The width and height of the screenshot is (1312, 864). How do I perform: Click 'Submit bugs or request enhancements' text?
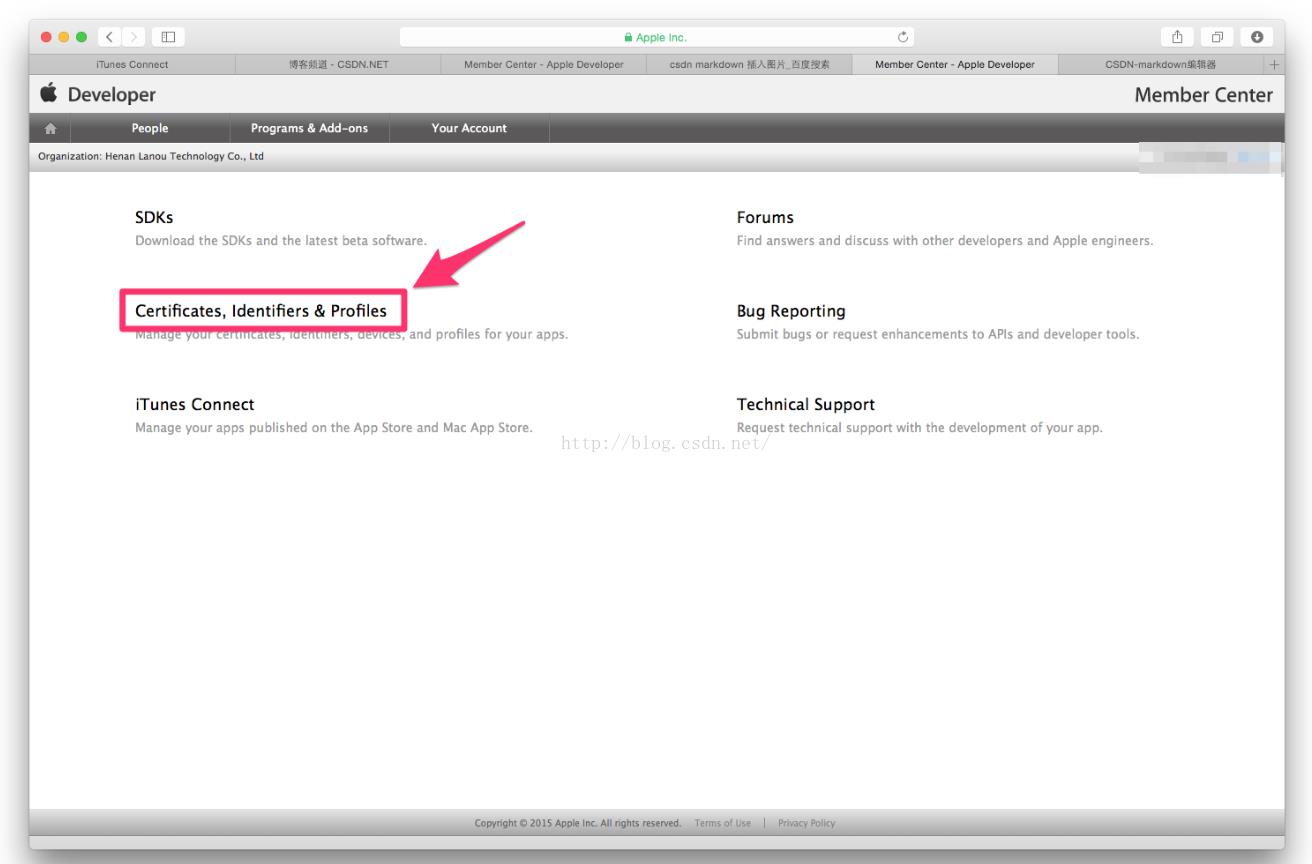tap(938, 334)
